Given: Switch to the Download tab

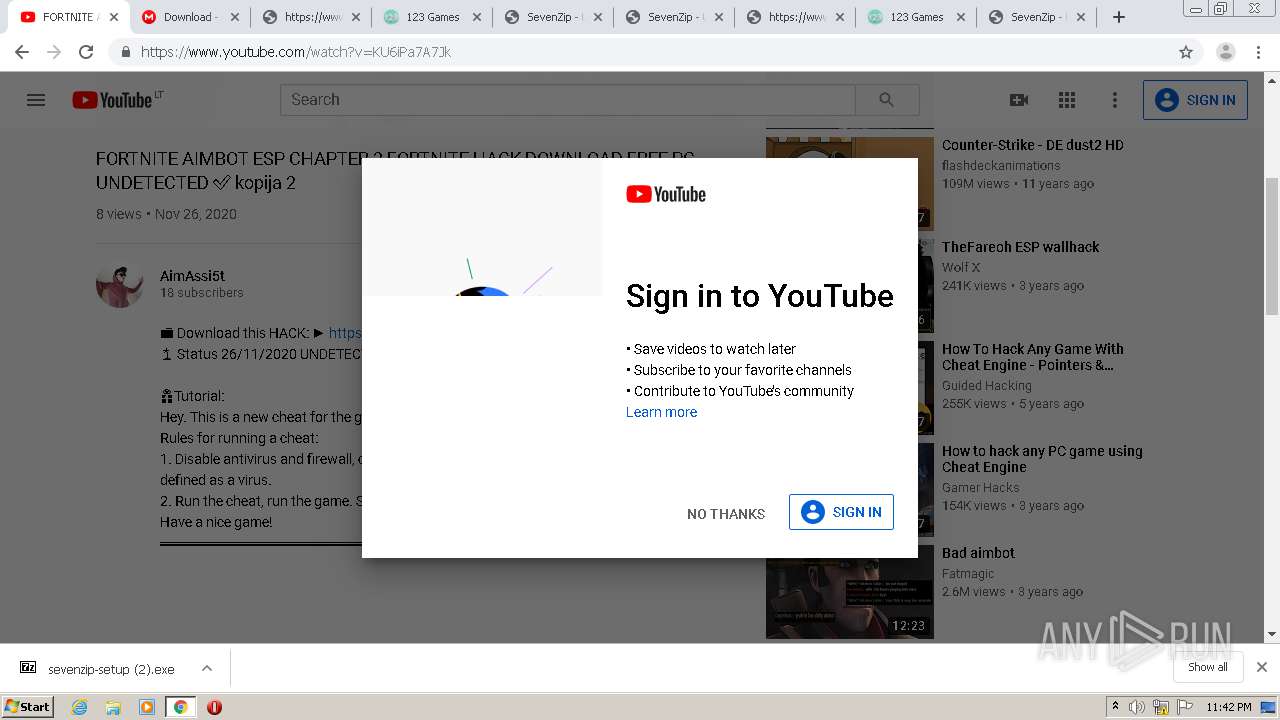Looking at the screenshot, I should click(190, 17).
